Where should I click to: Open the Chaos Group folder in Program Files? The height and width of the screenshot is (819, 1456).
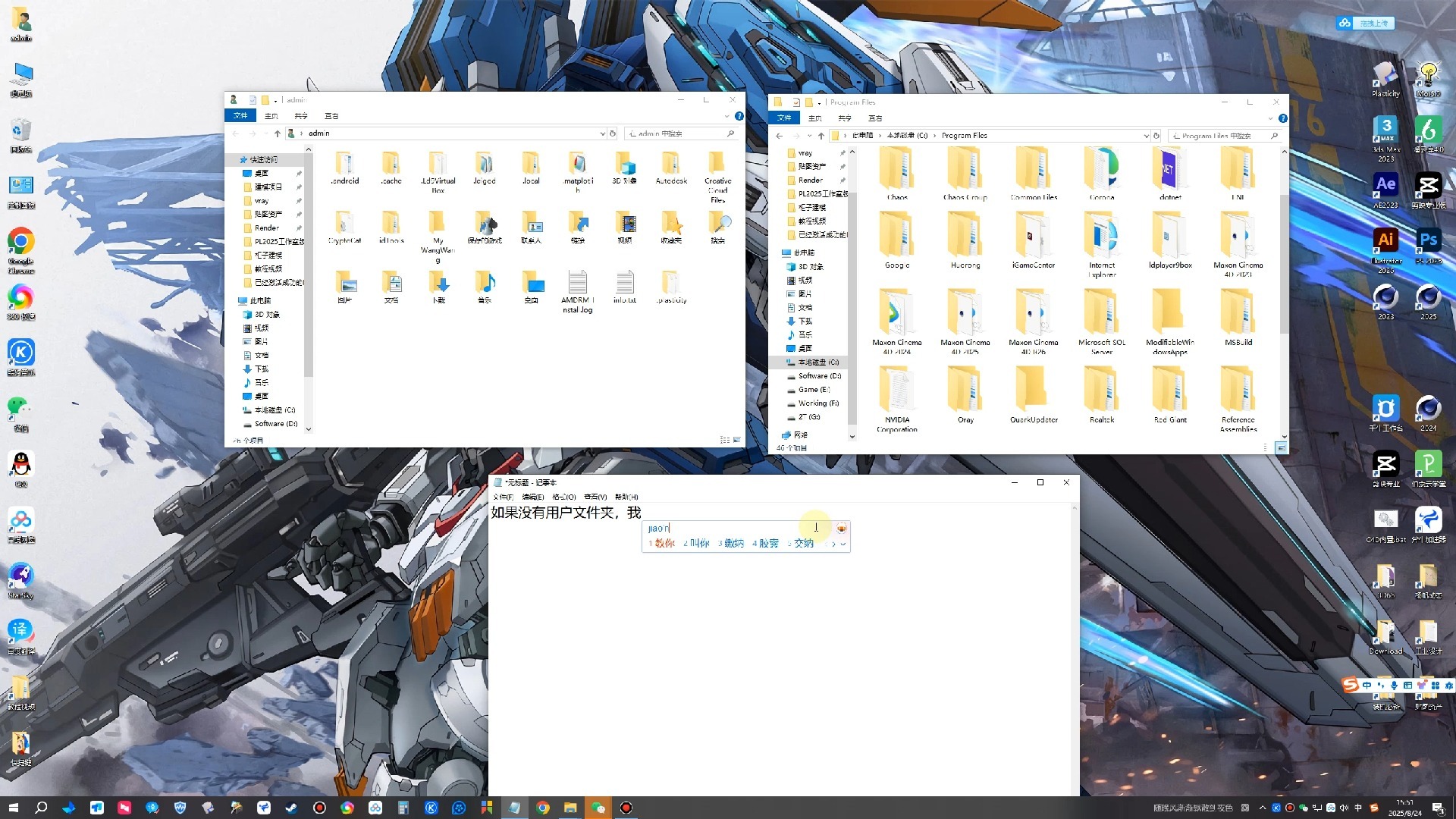965,174
